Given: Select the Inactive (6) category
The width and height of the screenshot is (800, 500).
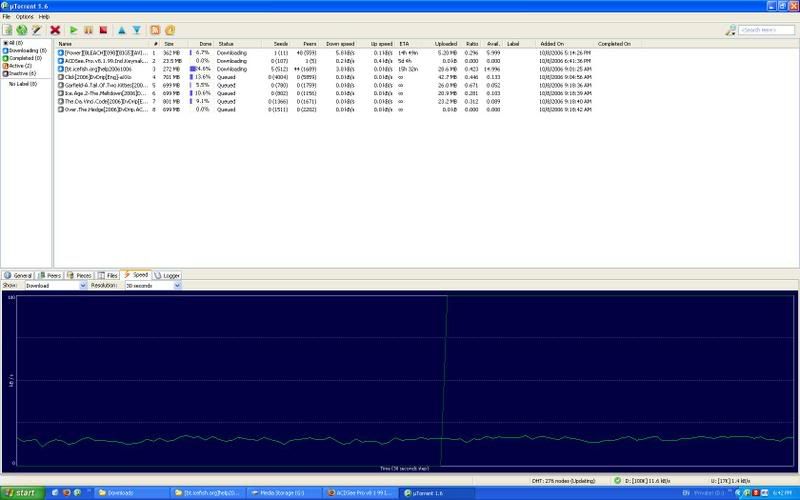Looking at the screenshot, I should click(x=19, y=73).
